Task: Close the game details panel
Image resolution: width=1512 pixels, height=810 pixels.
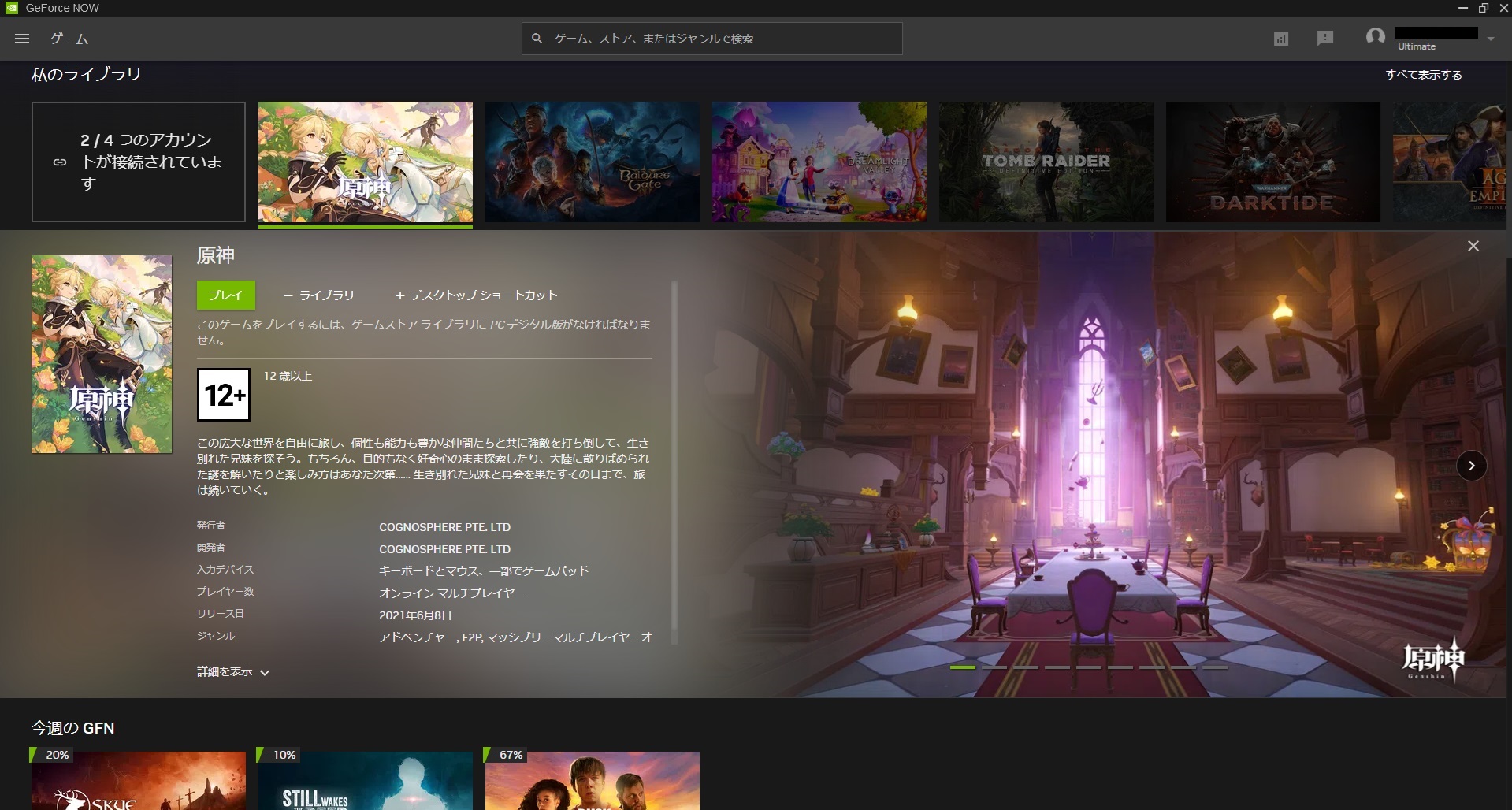Action: tap(1473, 246)
